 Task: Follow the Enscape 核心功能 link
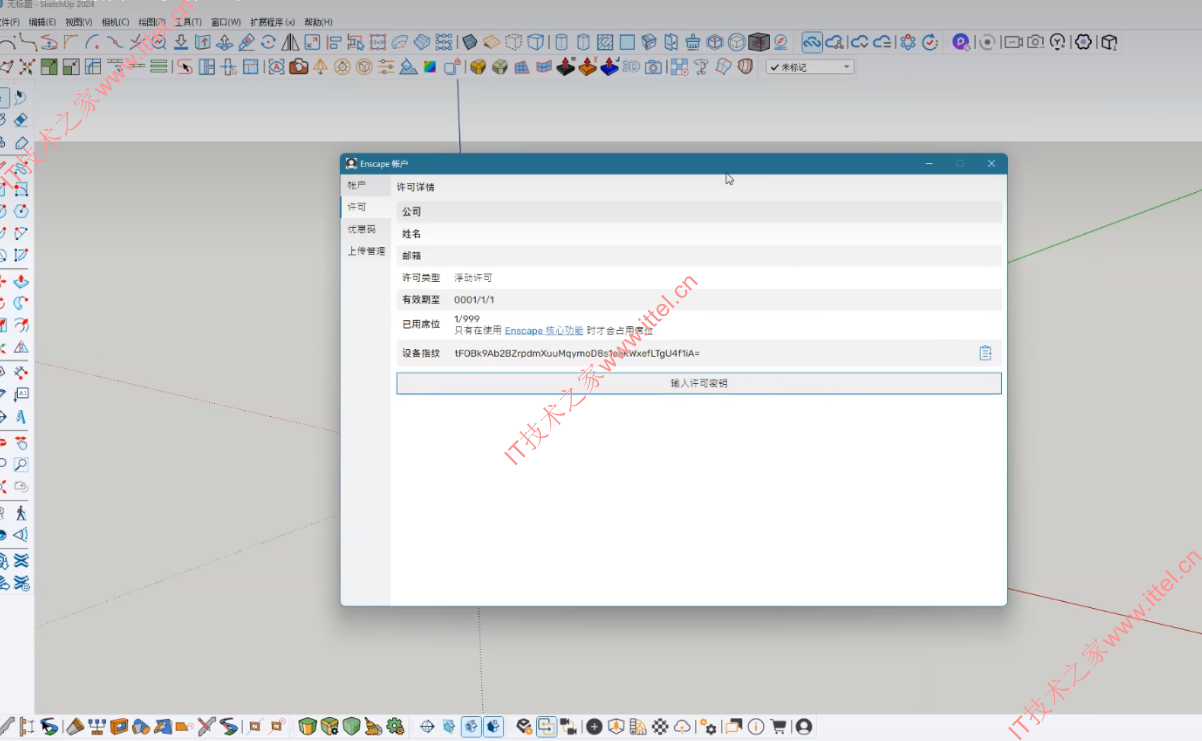click(544, 330)
